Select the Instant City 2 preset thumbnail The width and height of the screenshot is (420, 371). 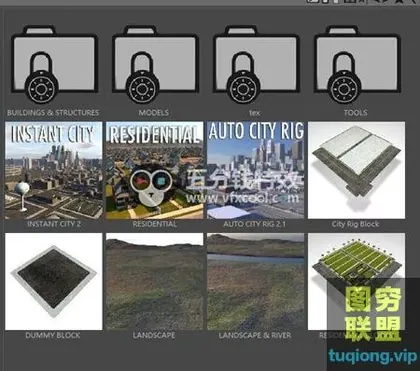(x=54, y=170)
